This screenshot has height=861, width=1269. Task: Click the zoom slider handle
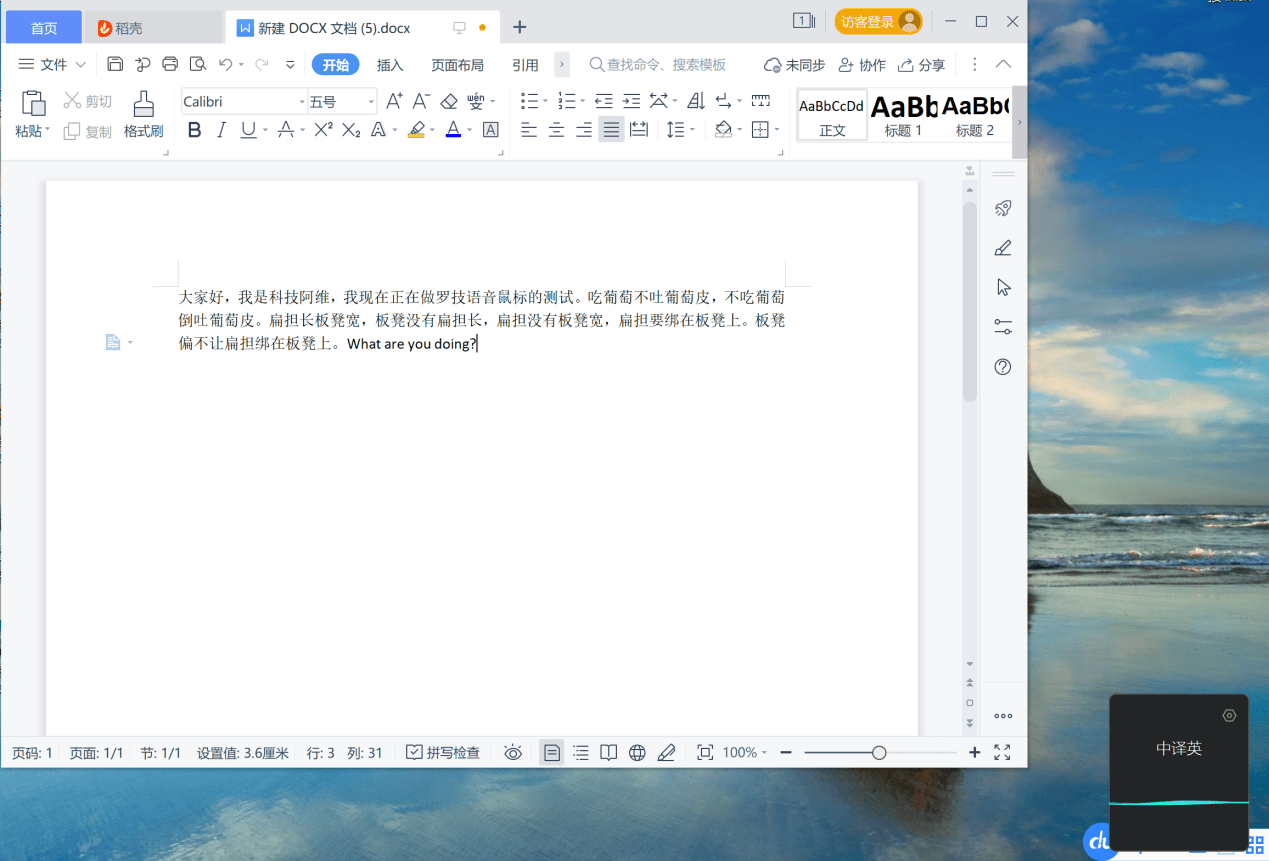879,753
